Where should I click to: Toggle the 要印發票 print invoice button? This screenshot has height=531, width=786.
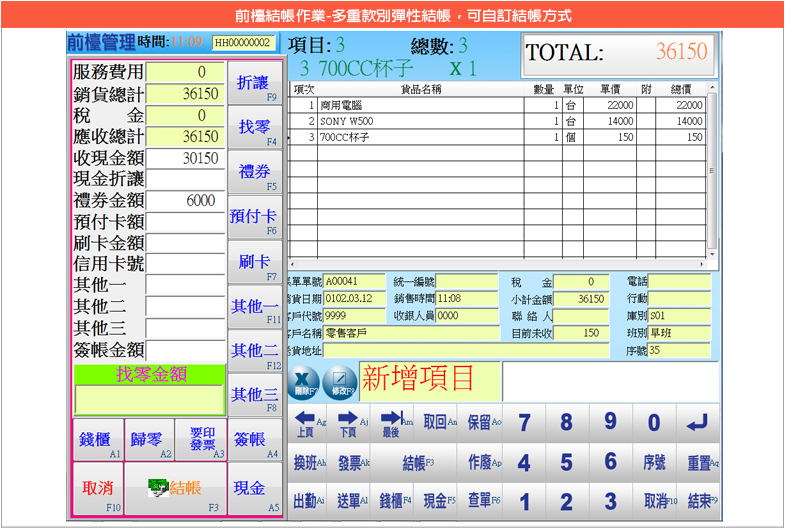point(201,439)
